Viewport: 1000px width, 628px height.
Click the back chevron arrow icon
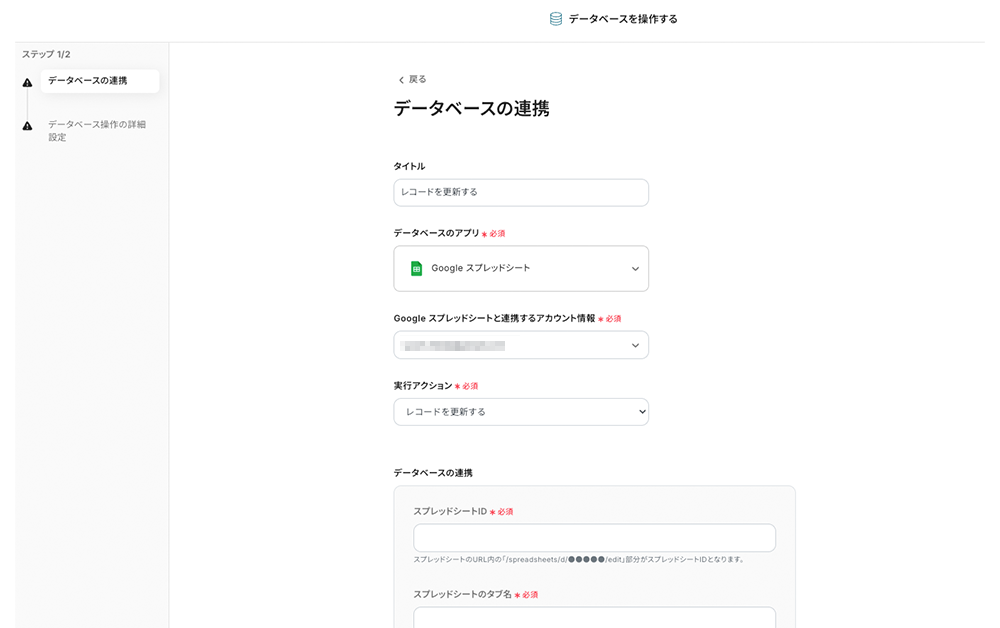coord(401,80)
